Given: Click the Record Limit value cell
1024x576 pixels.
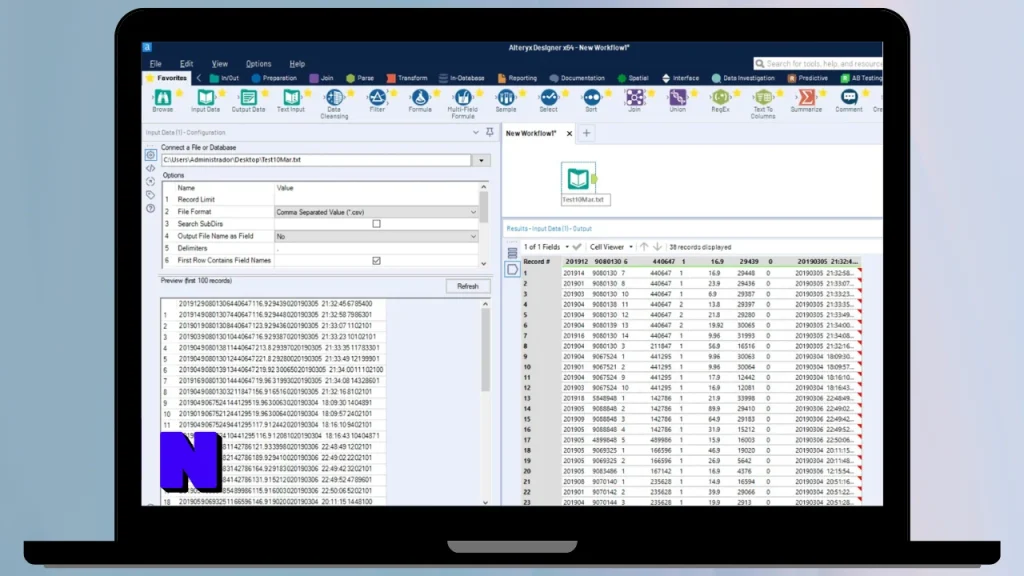Looking at the screenshot, I should 376,200.
